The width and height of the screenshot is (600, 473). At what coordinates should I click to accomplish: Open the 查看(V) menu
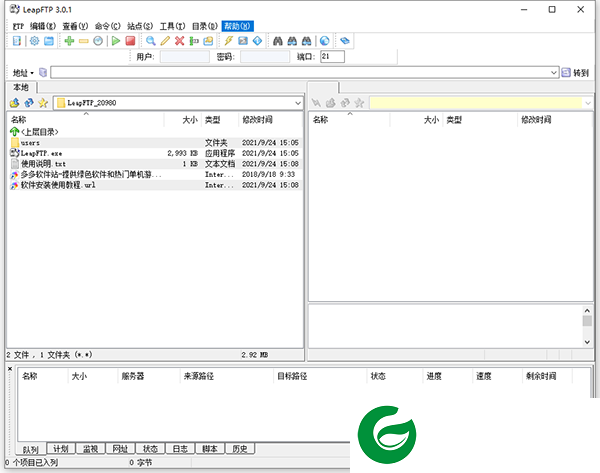75,26
